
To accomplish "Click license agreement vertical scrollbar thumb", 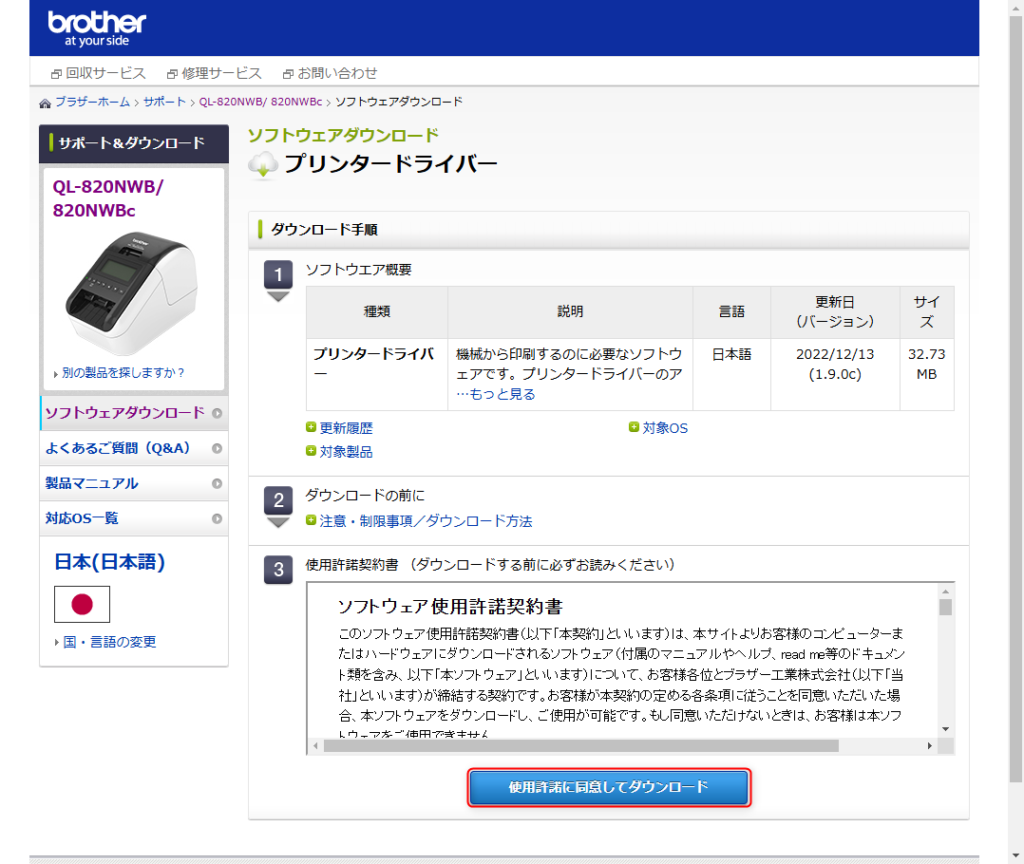I will click(x=945, y=607).
